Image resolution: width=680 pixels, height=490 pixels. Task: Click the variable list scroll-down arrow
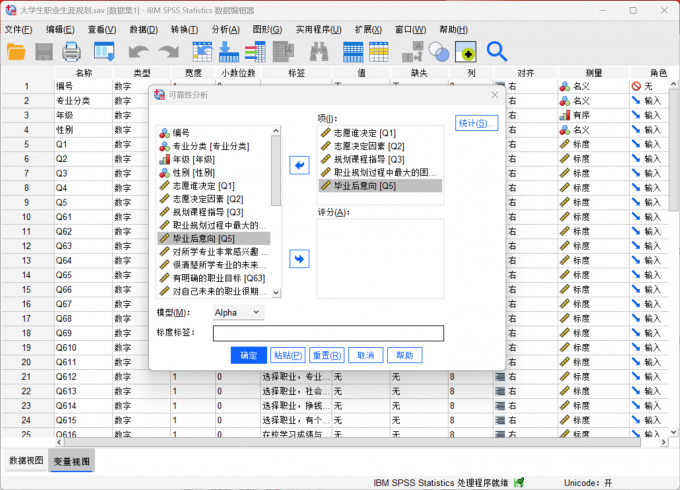click(x=276, y=293)
